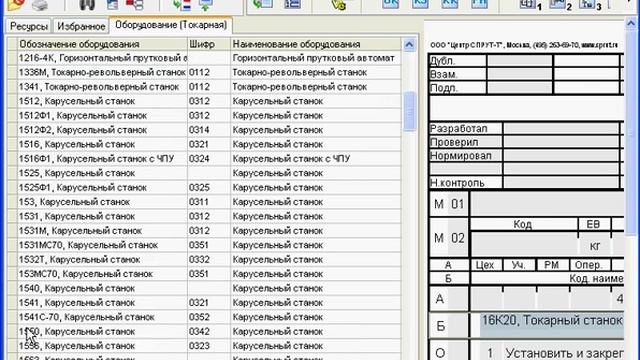The width and height of the screenshot is (640, 360).
Task: Open the Избранное tab
Action: pos(81,26)
